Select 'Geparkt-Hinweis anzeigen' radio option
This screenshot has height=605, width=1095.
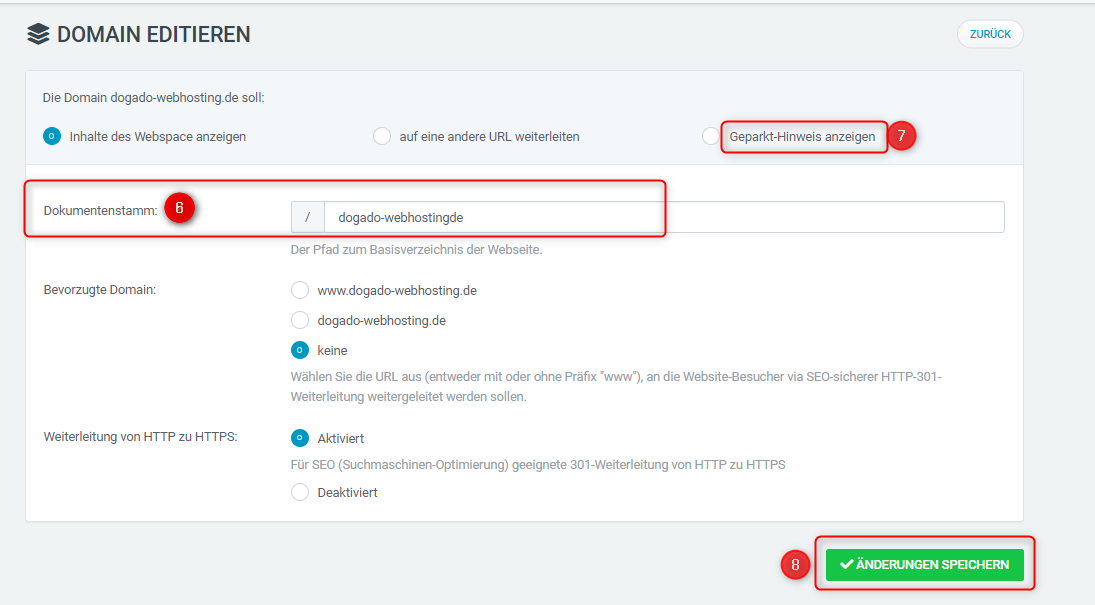coord(711,136)
